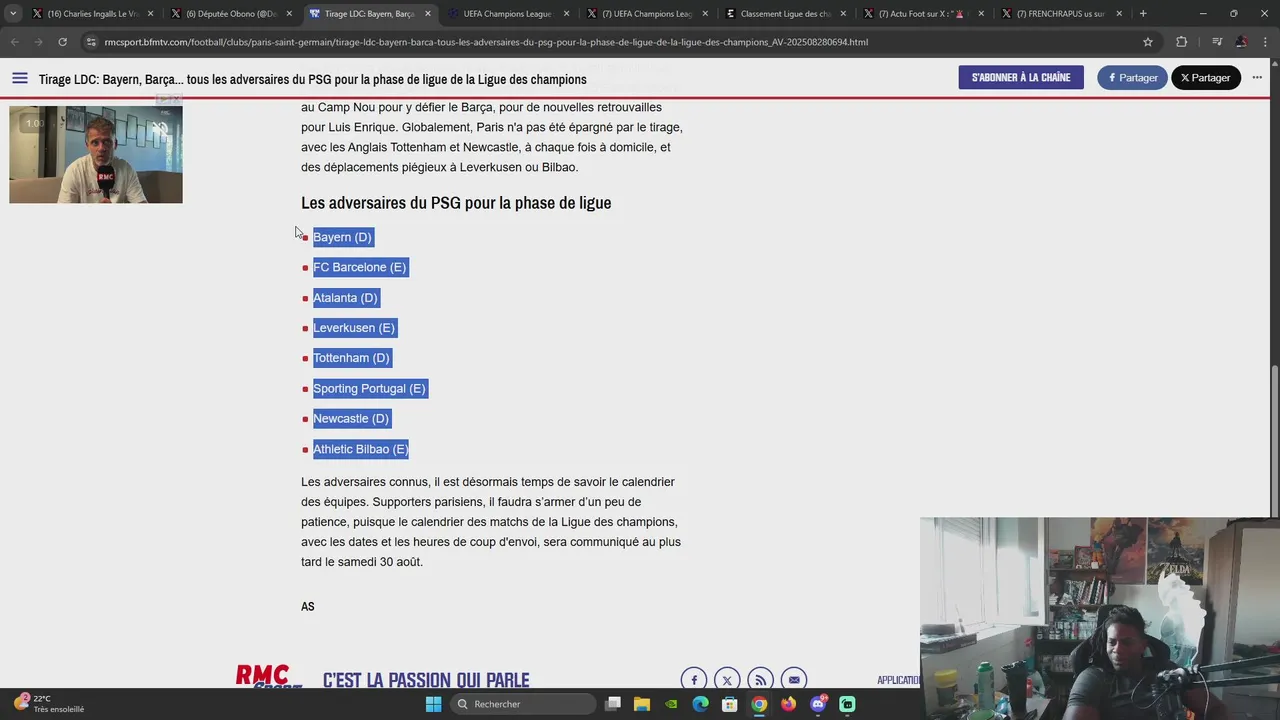Click the address bar URL field
The width and height of the screenshot is (1280, 720).
click(x=620, y=42)
